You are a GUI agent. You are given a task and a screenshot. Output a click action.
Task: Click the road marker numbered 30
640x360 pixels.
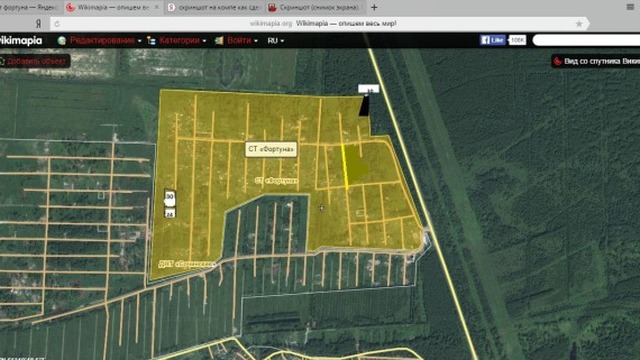pos(170,197)
